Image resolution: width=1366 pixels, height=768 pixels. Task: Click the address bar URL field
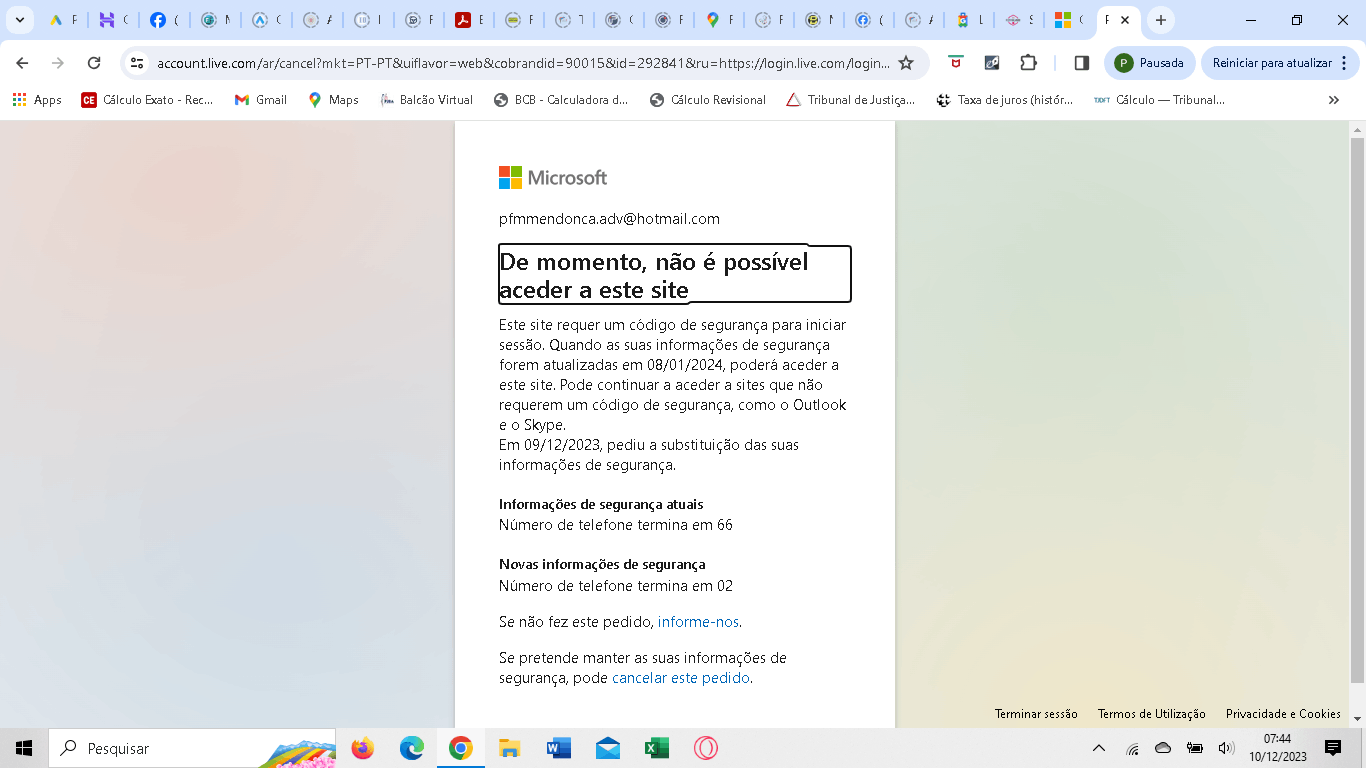[x=522, y=63]
